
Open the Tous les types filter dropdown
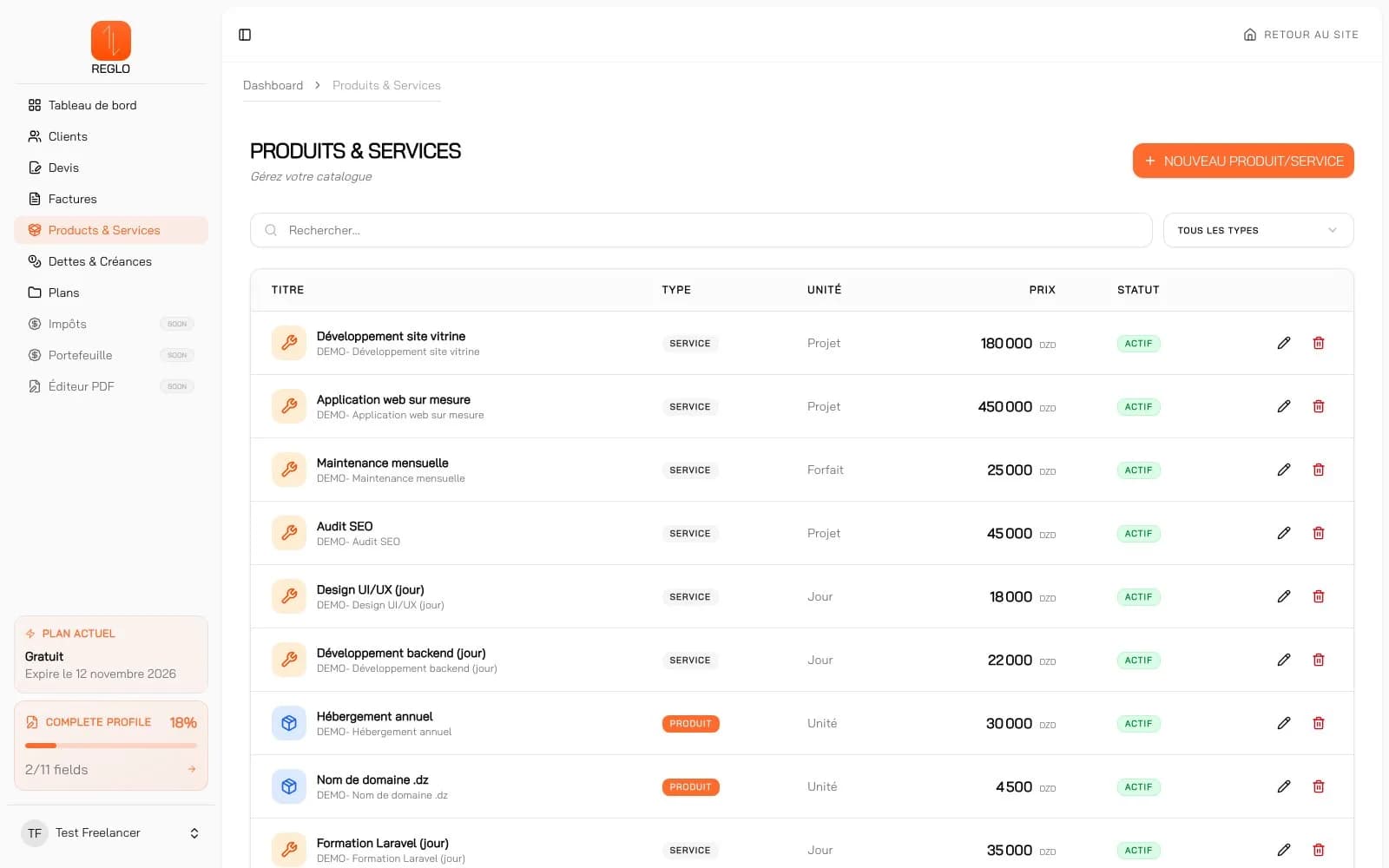1258,230
